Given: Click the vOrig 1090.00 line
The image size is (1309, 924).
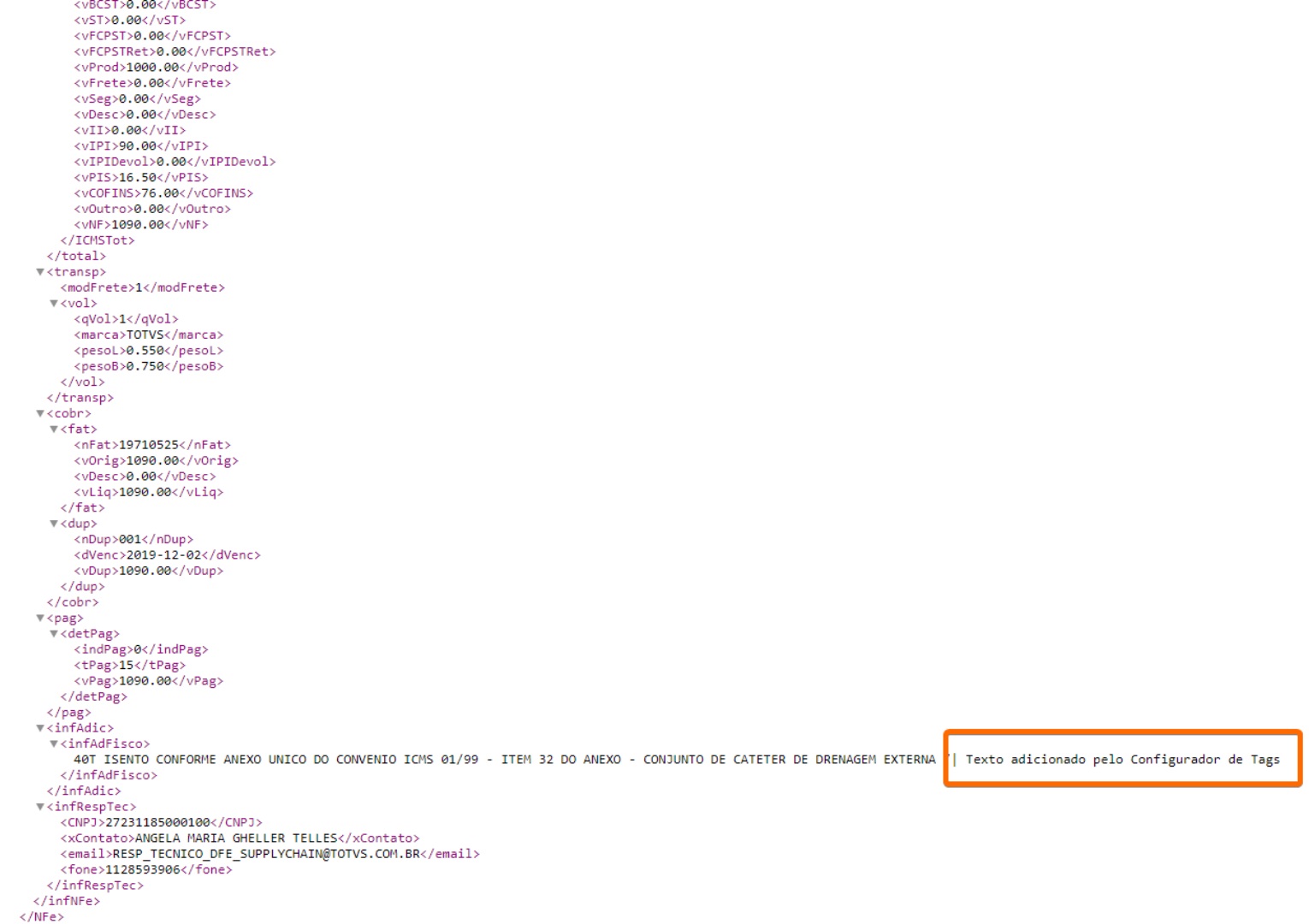Looking at the screenshot, I should [156, 461].
